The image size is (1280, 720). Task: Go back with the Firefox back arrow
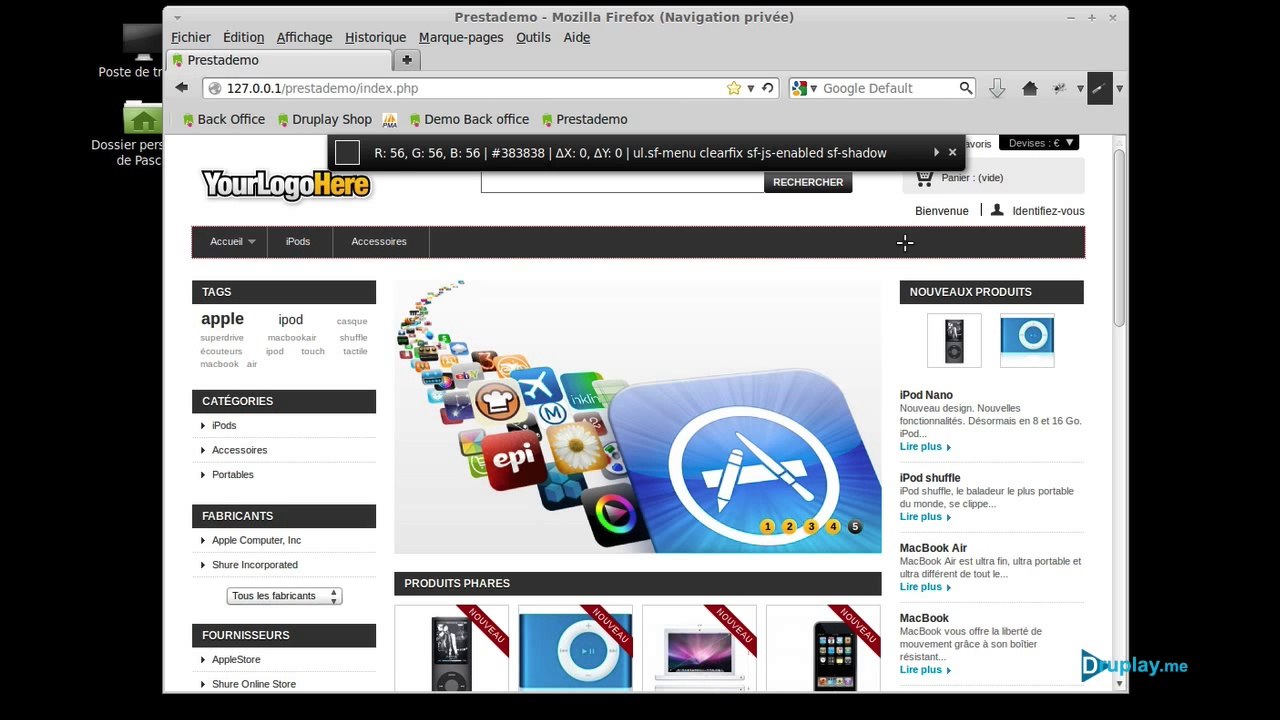pos(182,88)
